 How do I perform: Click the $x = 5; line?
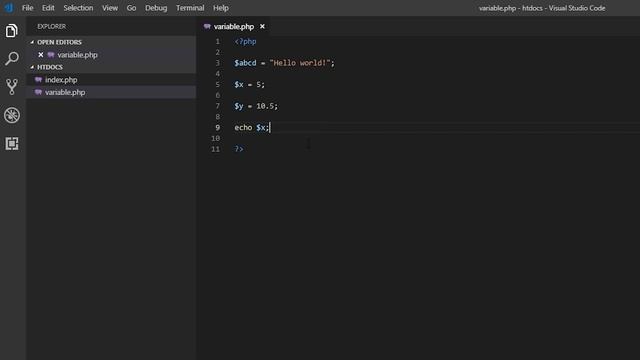pos(249,84)
